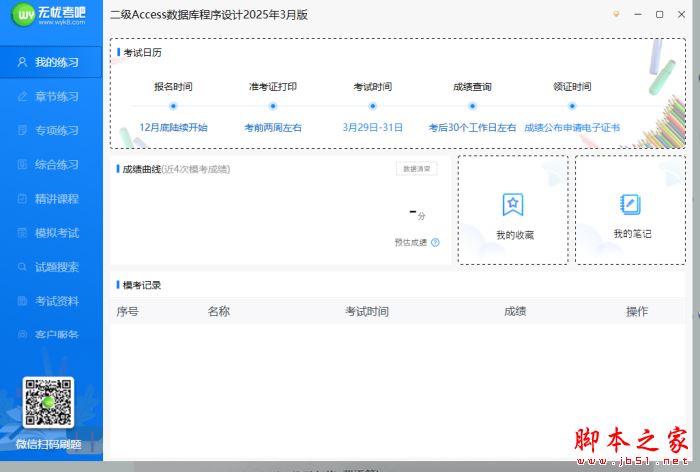
Task: Click the 我的收藏 label
Action: coord(515,235)
